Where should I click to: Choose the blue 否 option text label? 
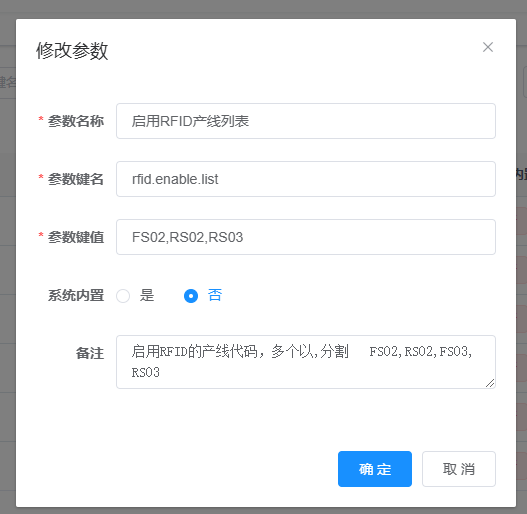coord(215,295)
